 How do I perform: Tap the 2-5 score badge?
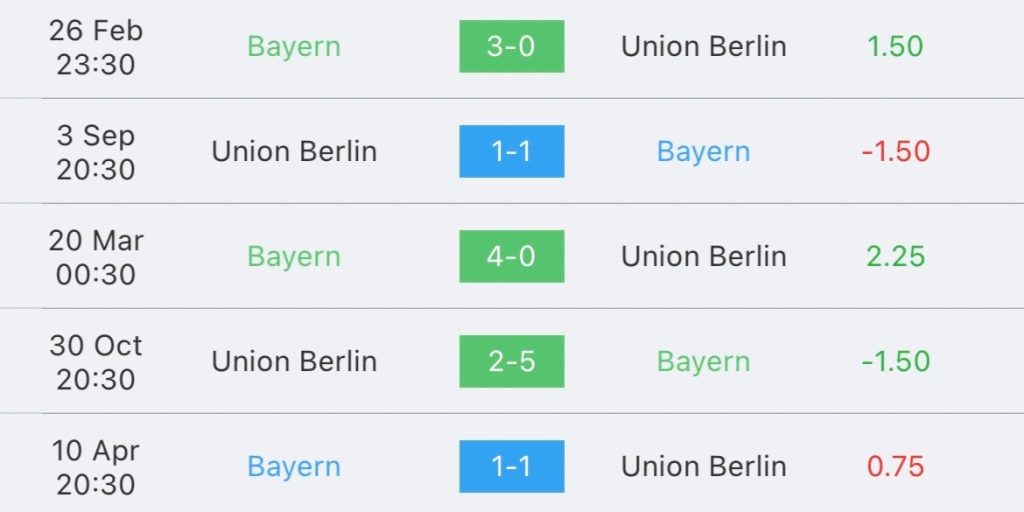click(x=511, y=361)
